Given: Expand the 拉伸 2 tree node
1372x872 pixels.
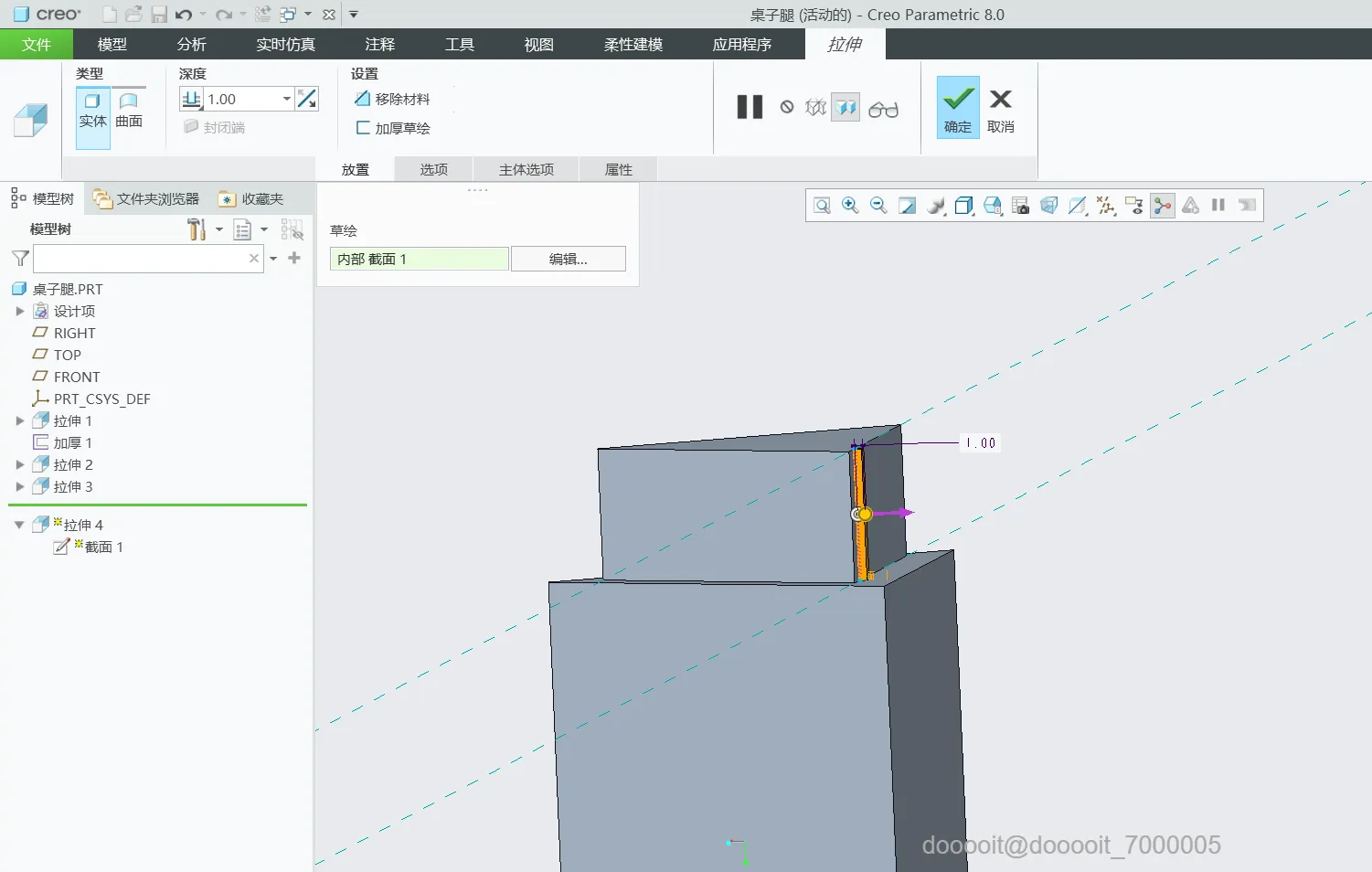Looking at the screenshot, I should (x=20, y=465).
